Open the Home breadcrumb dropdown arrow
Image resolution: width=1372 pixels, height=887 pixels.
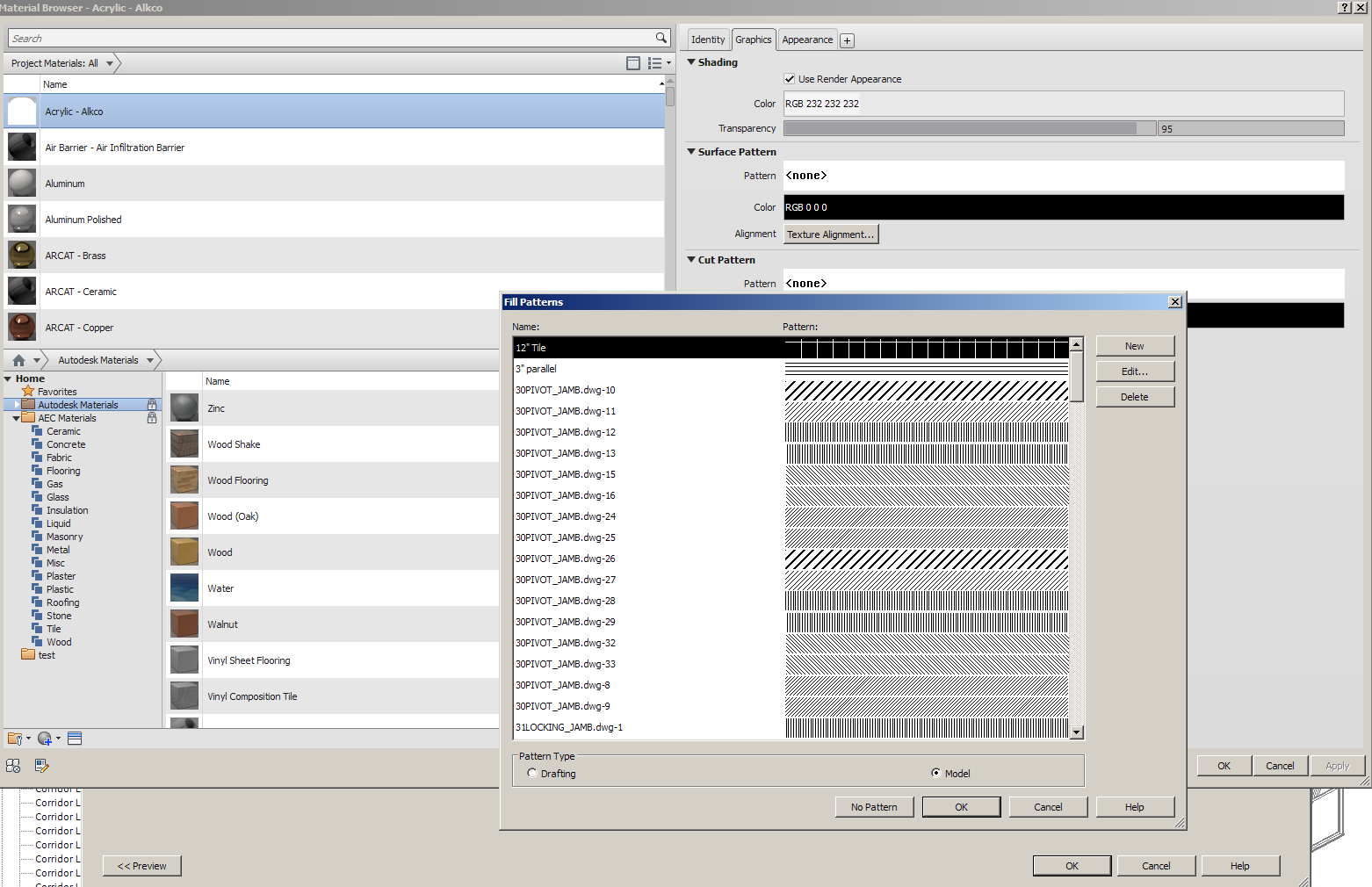point(37,360)
